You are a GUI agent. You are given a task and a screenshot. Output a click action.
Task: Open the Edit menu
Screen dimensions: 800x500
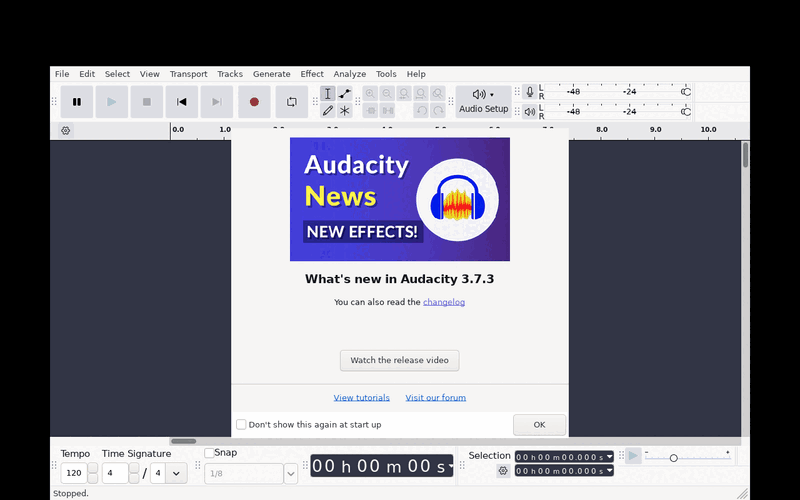(x=87, y=74)
